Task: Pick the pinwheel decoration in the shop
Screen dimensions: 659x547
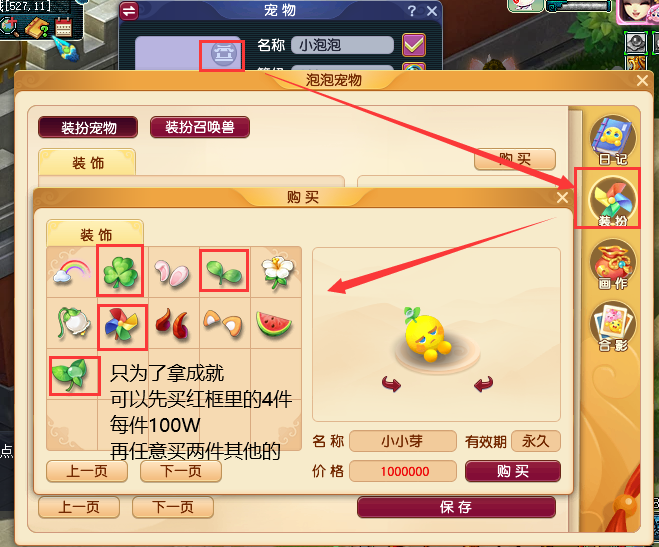Action: click(122, 326)
